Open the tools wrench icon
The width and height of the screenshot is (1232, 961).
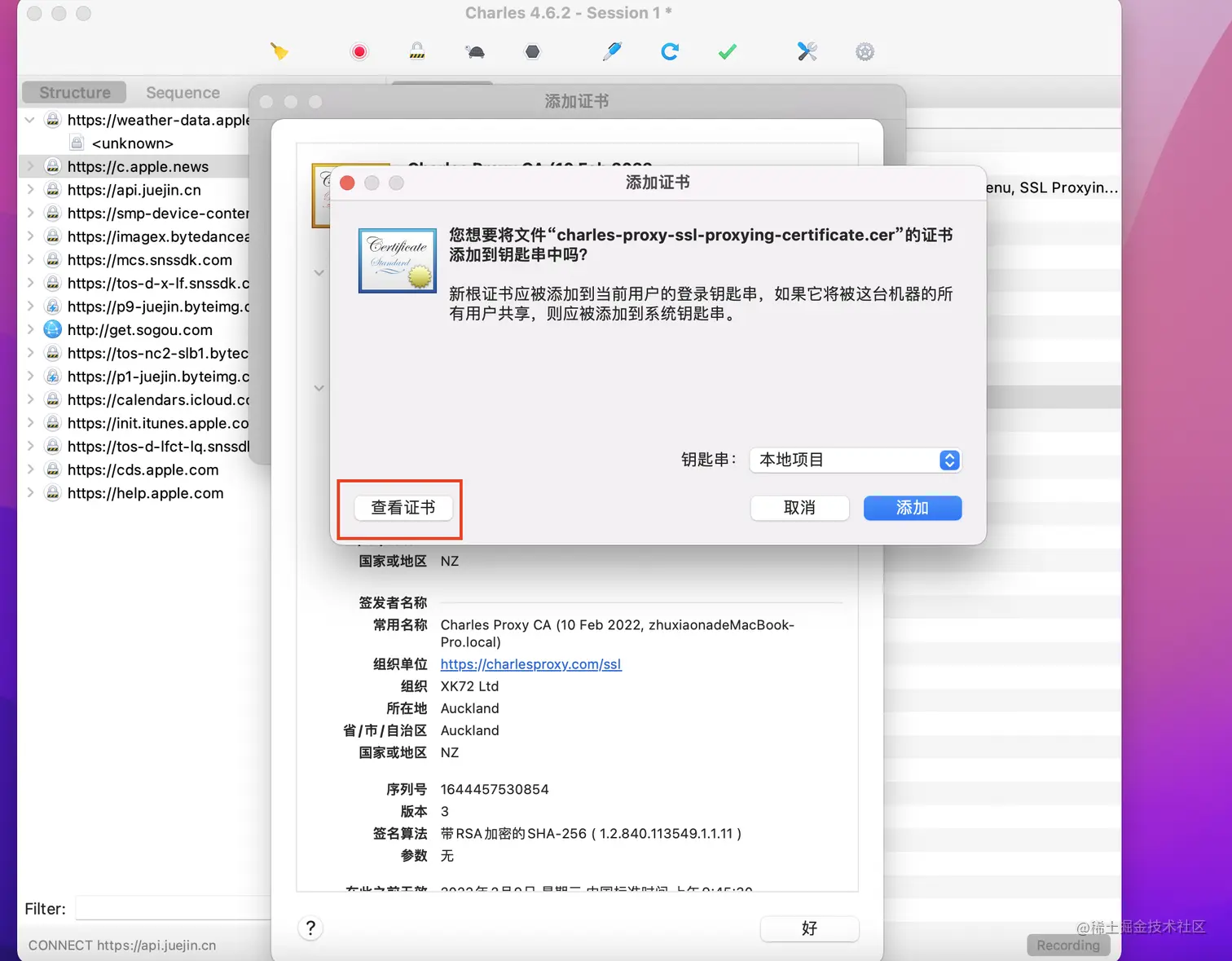coord(806,51)
